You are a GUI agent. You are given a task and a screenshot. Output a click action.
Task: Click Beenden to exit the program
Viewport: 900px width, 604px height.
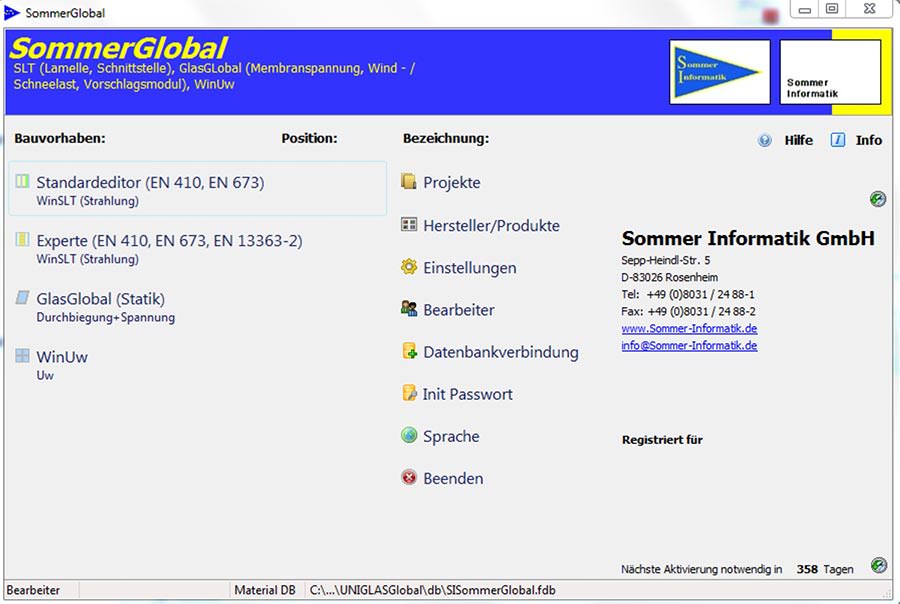click(x=453, y=478)
